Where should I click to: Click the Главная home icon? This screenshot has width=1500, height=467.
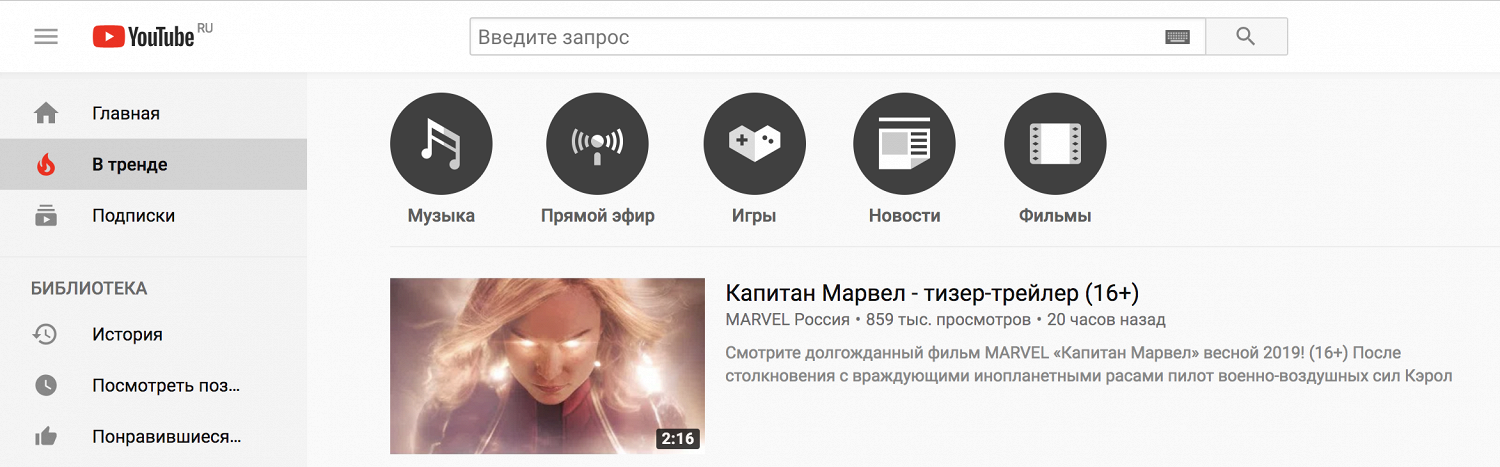coord(46,113)
